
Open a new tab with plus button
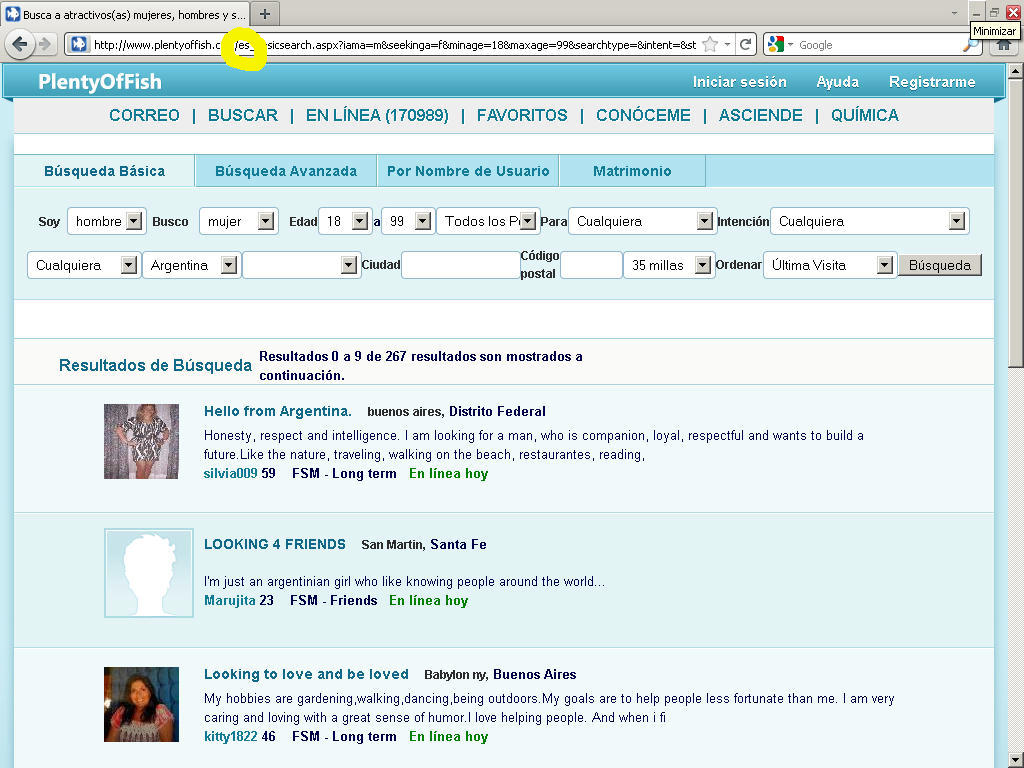coord(264,14)
